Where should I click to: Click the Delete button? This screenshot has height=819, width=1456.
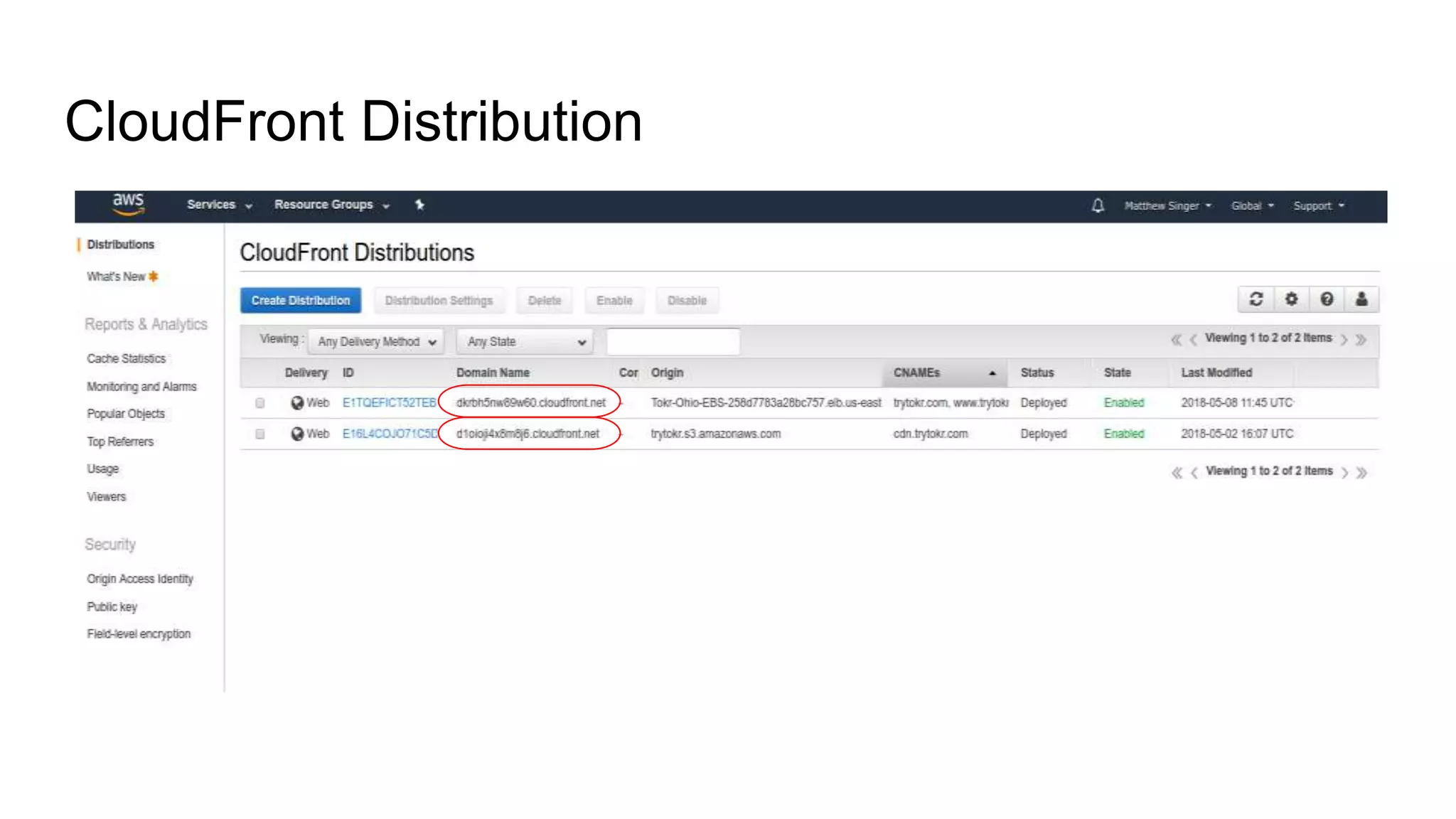(545, 301)
